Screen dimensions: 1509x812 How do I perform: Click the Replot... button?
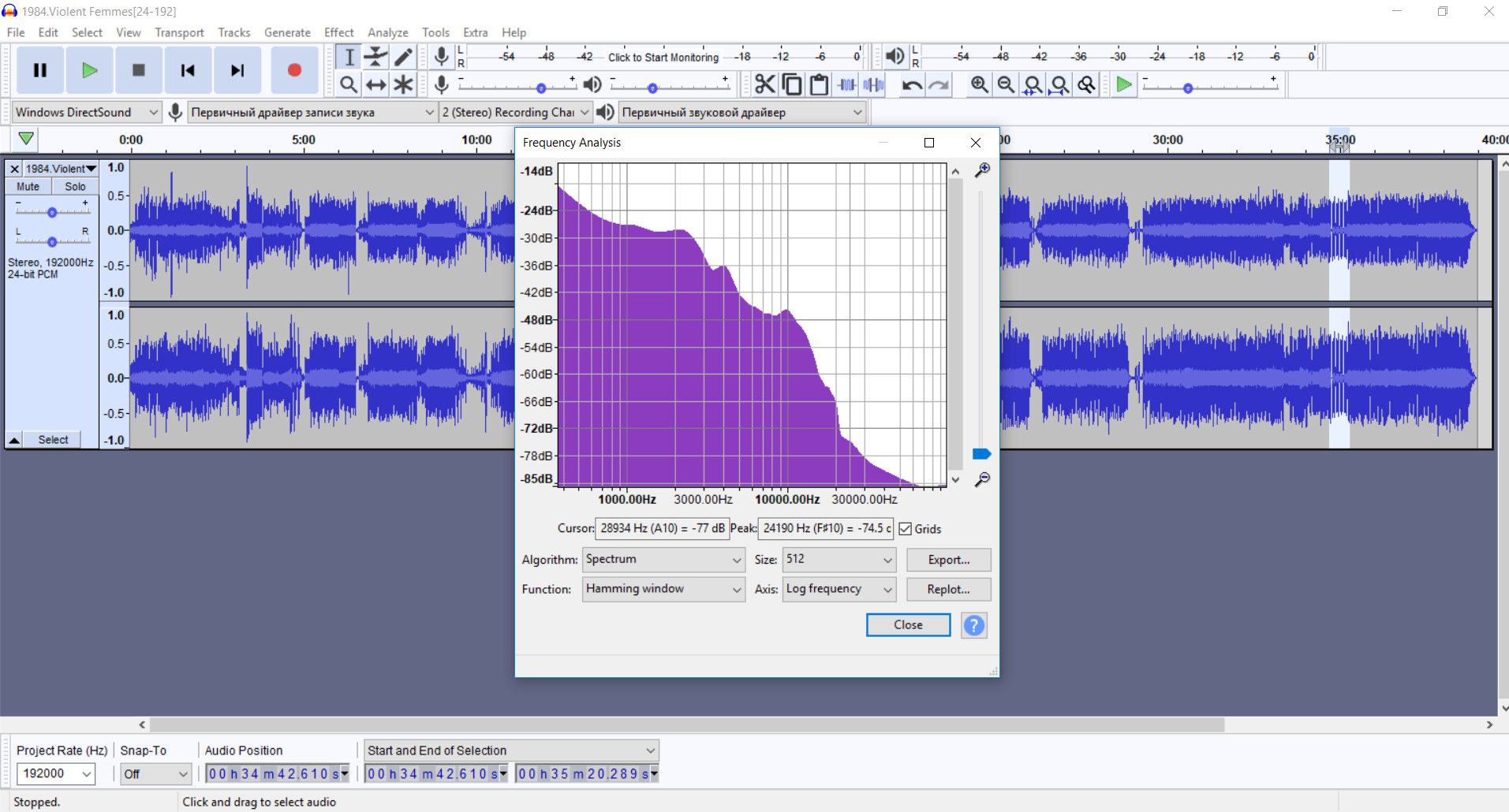[948, 589]
